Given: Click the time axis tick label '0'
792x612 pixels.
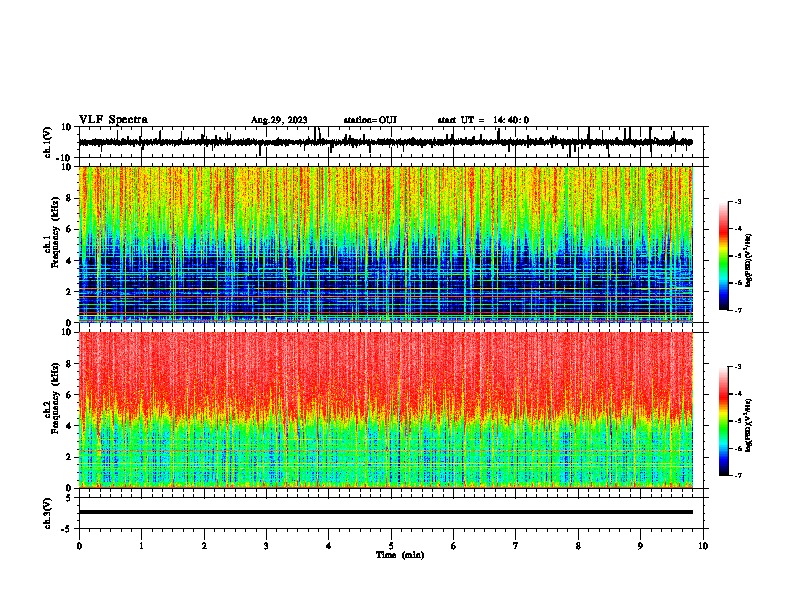Looking at the screenshot, I should click(x=79, y=546).
